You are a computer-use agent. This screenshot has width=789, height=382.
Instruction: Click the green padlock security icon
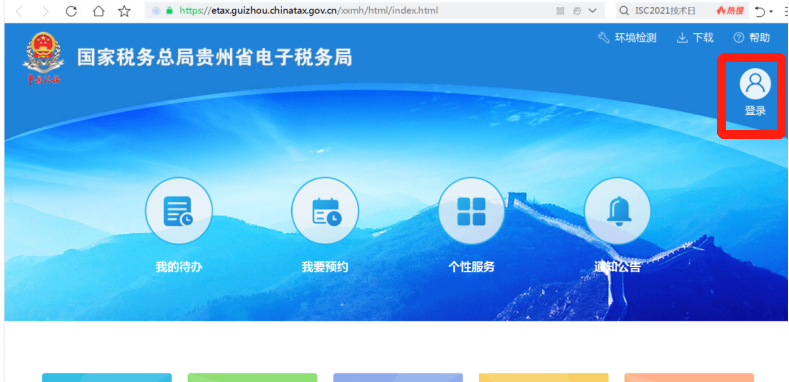click(x=169, y=11)
